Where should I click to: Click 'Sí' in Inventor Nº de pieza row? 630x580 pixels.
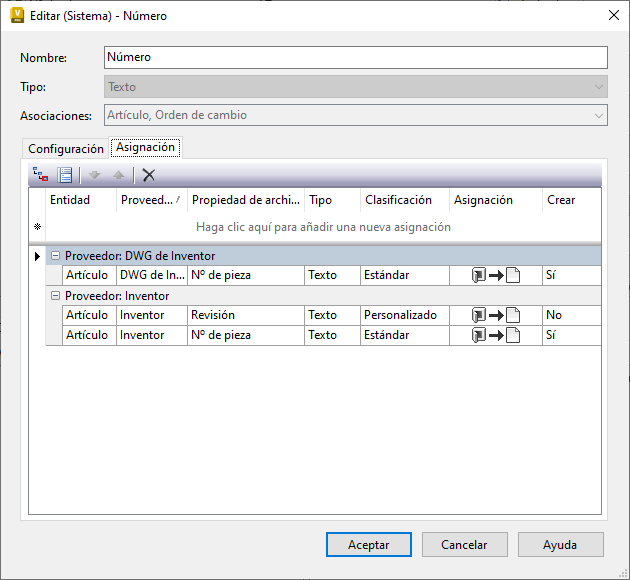(x=572, y=335)
